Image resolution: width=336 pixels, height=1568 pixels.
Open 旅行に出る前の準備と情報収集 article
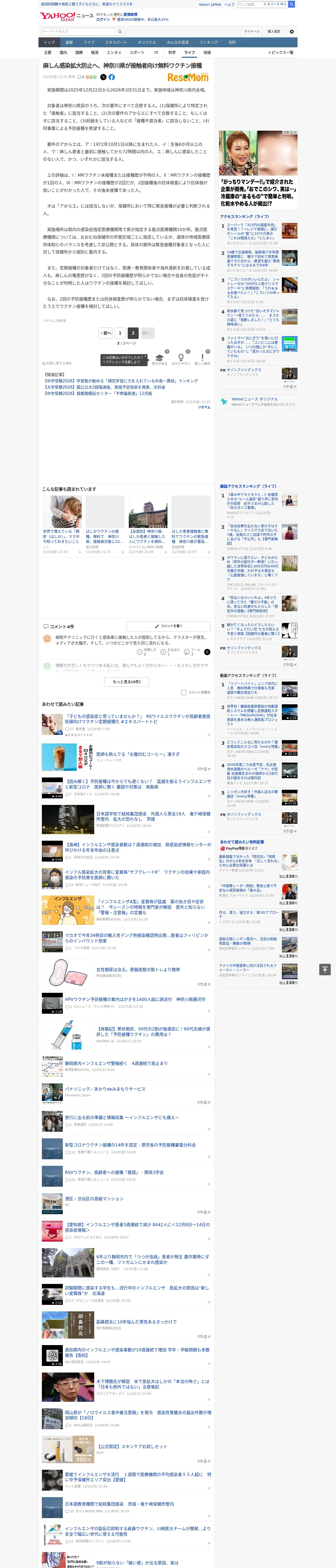[x=122, y=1117]
